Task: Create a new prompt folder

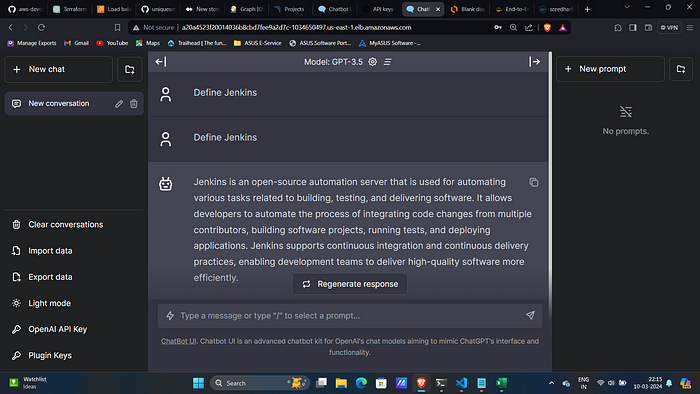Action: point(681,69)
